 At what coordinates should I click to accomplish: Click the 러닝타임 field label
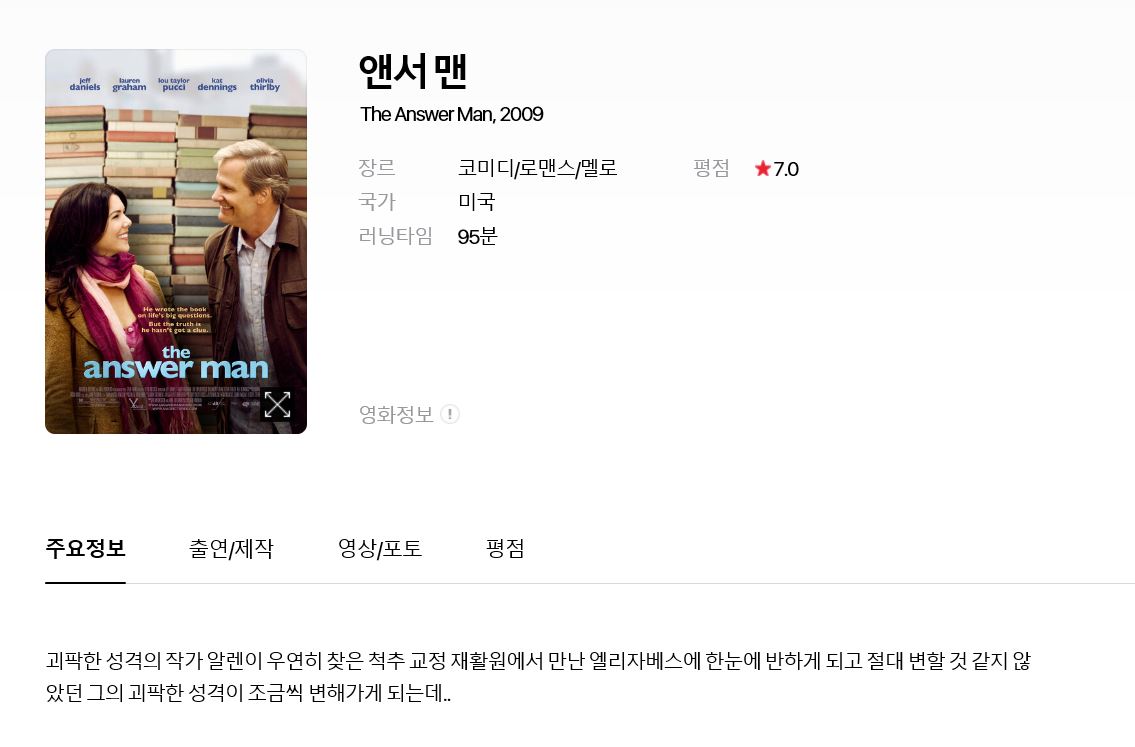(x=396, y=237)
